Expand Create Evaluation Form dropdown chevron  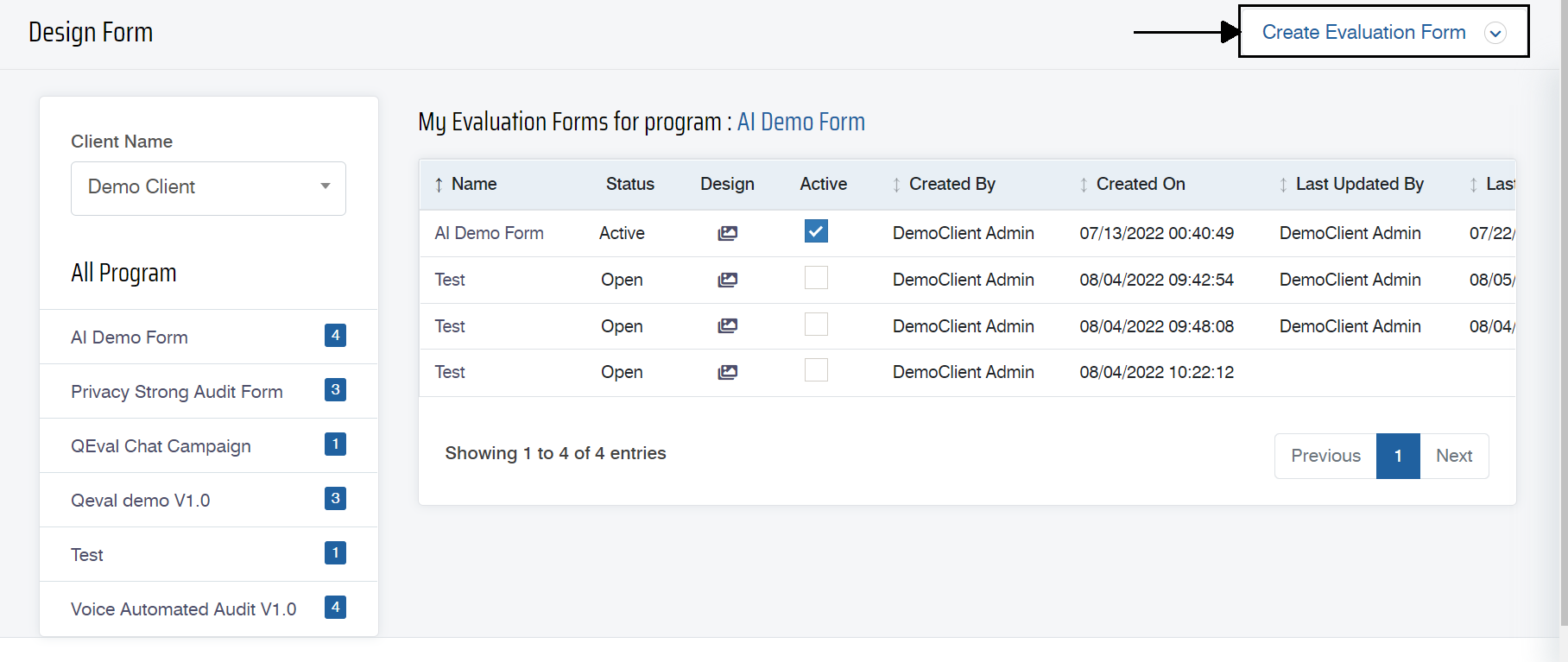click(1495, 33)
